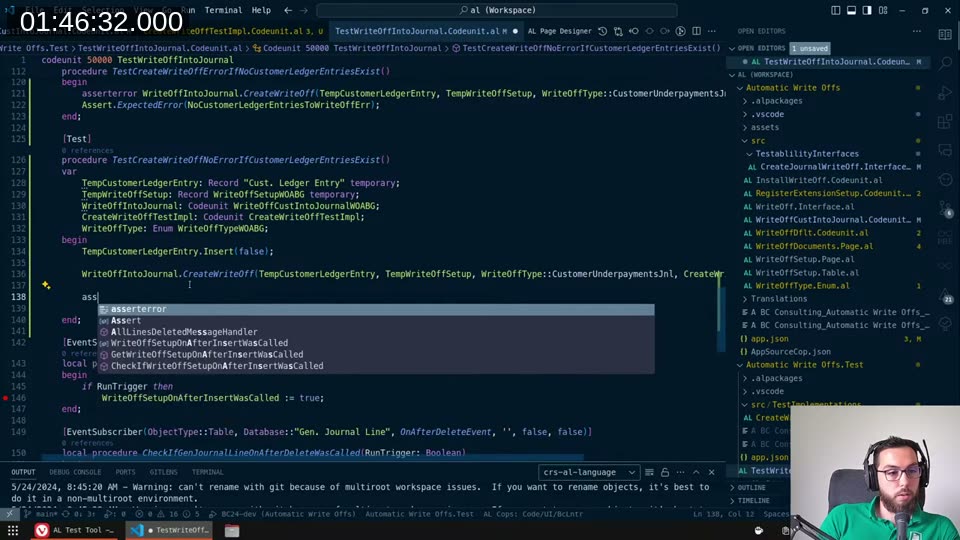Viewport: 960px width, 540px height.
Task: Open the file history clock icon
Action: pos(602,31)
